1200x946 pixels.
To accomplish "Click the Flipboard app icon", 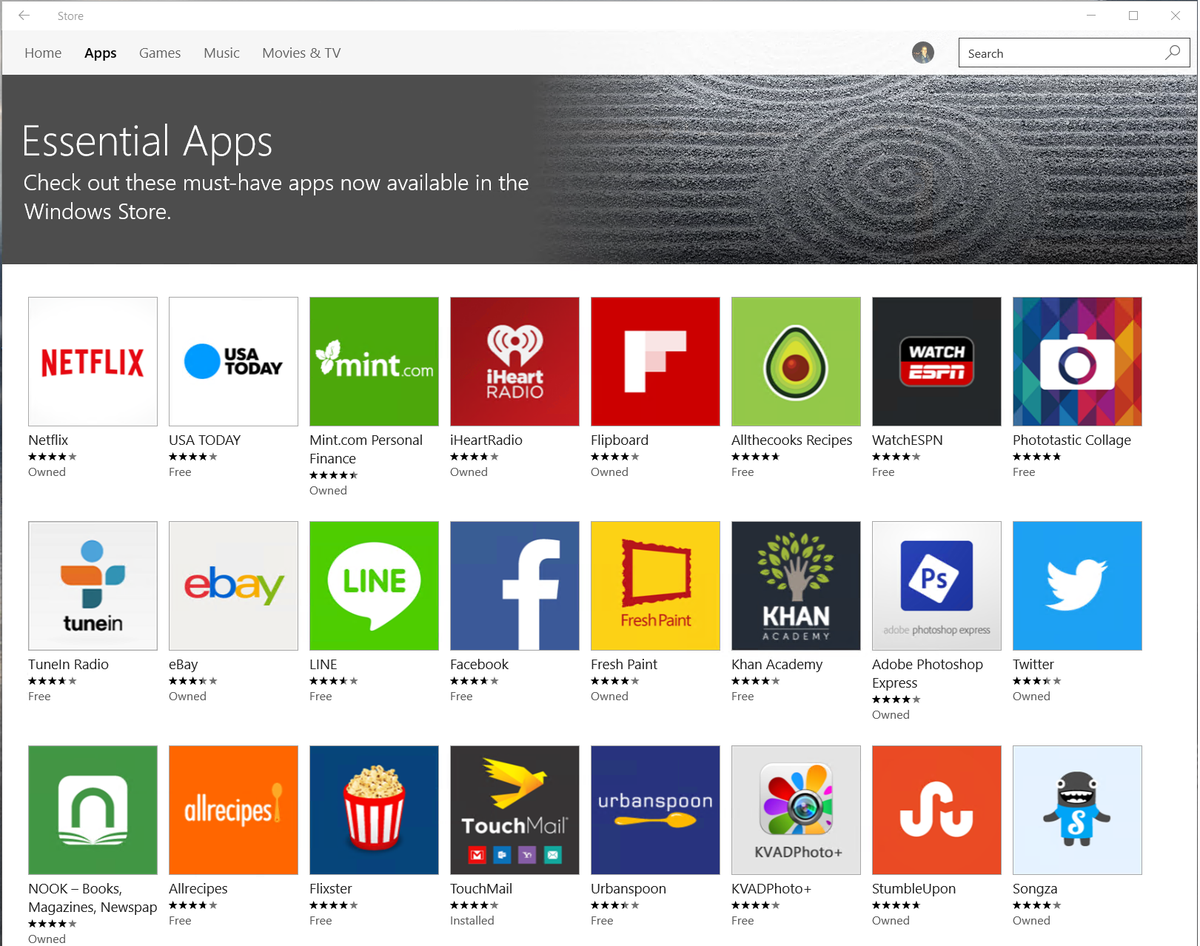I will pos(655,362).
